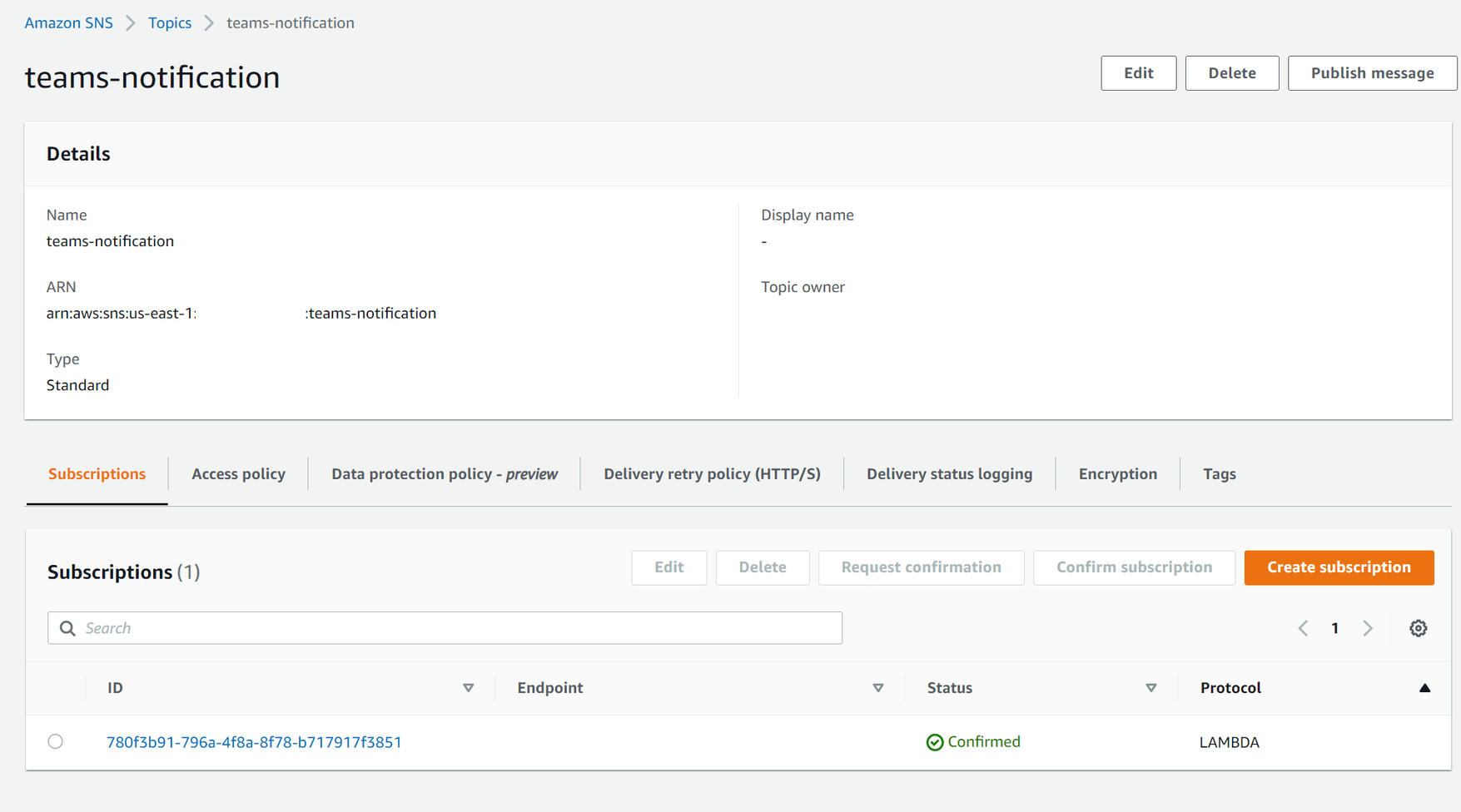The height and width of the screenshot is (812, 1461).
Task: Navigate to Topics via breadcrumb link
Action: click(170, 22)
